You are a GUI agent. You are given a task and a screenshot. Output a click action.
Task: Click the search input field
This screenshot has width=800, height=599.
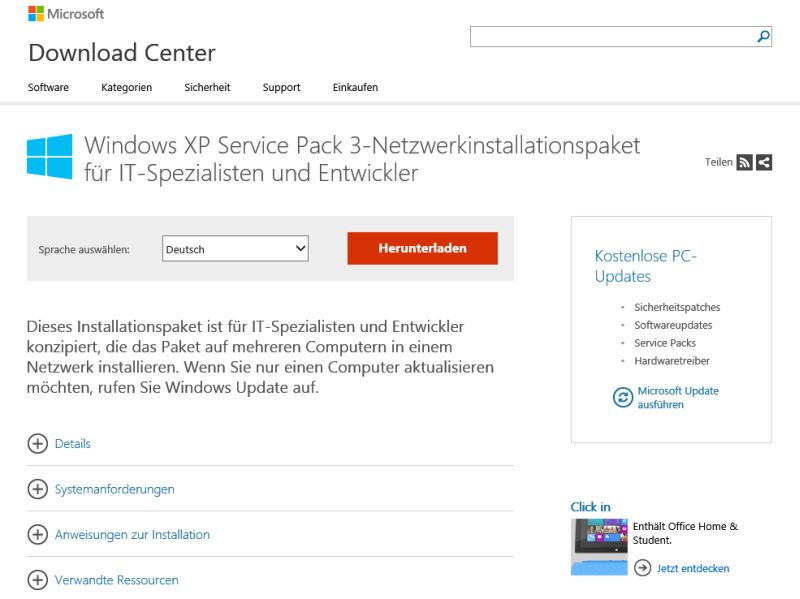pos(612,37)
